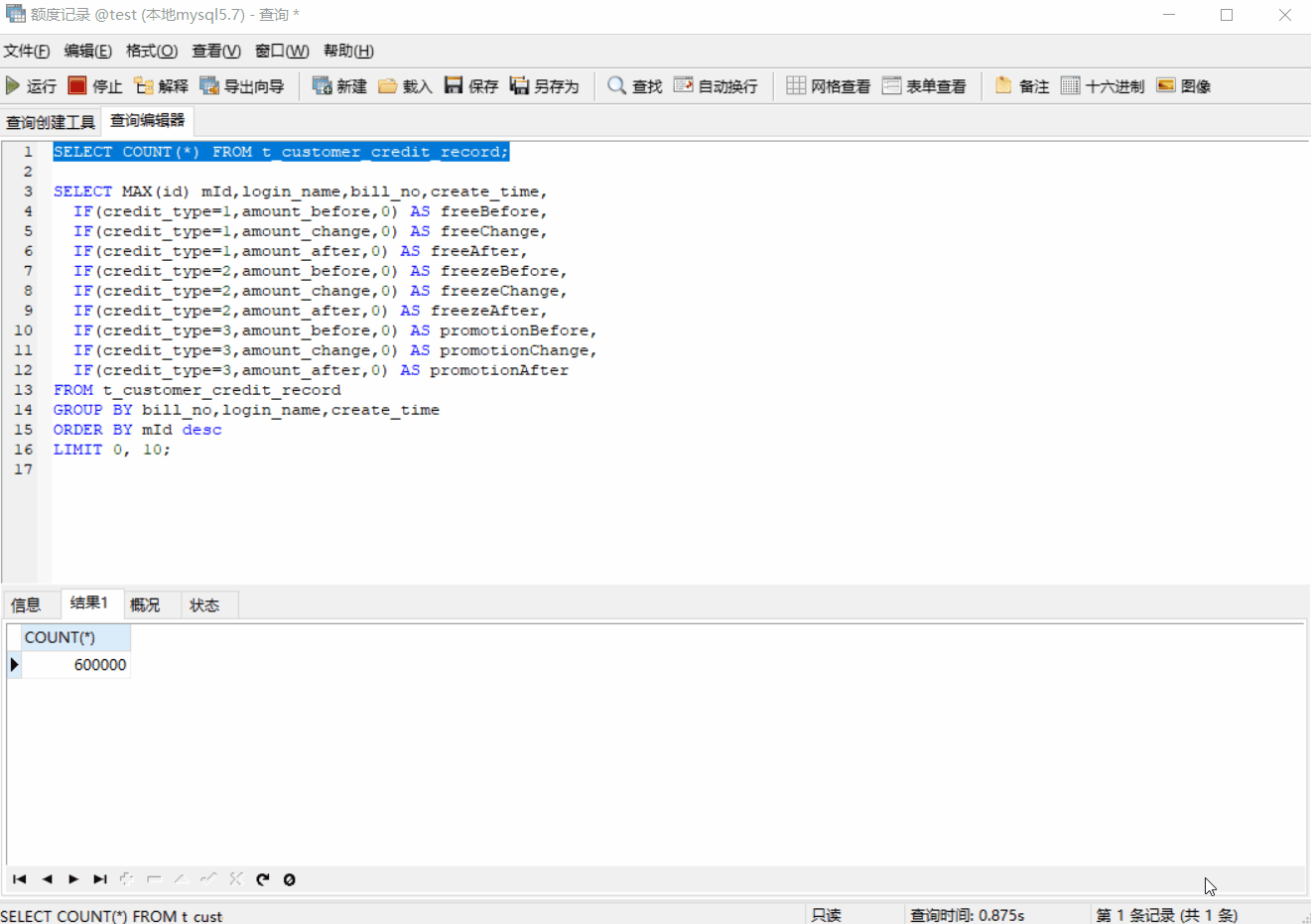Click the GROUP BY bill_no line

pos(246,410)
